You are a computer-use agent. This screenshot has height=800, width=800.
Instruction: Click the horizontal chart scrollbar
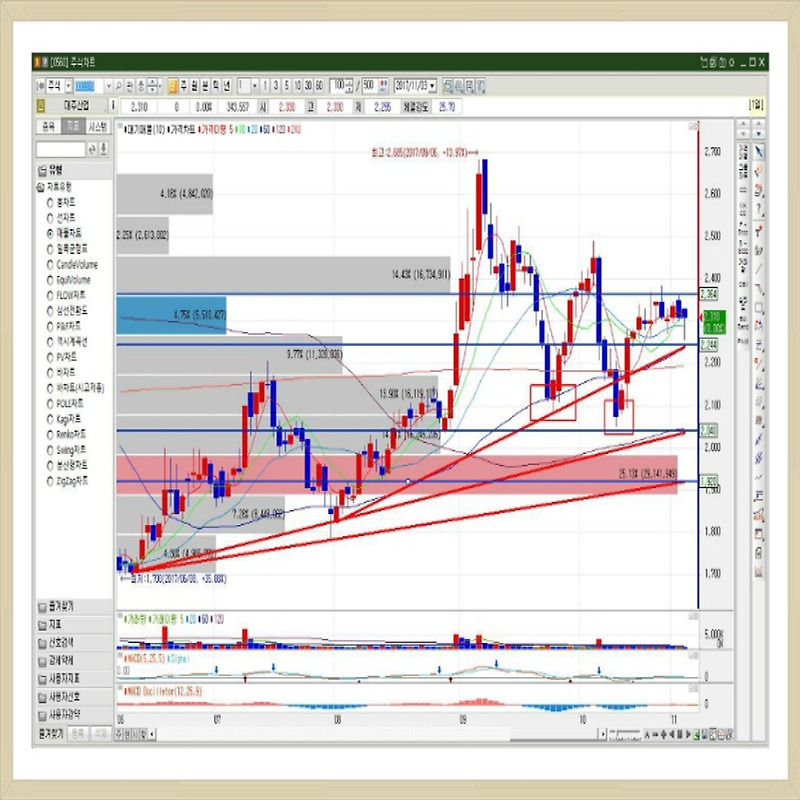[378, 734]
